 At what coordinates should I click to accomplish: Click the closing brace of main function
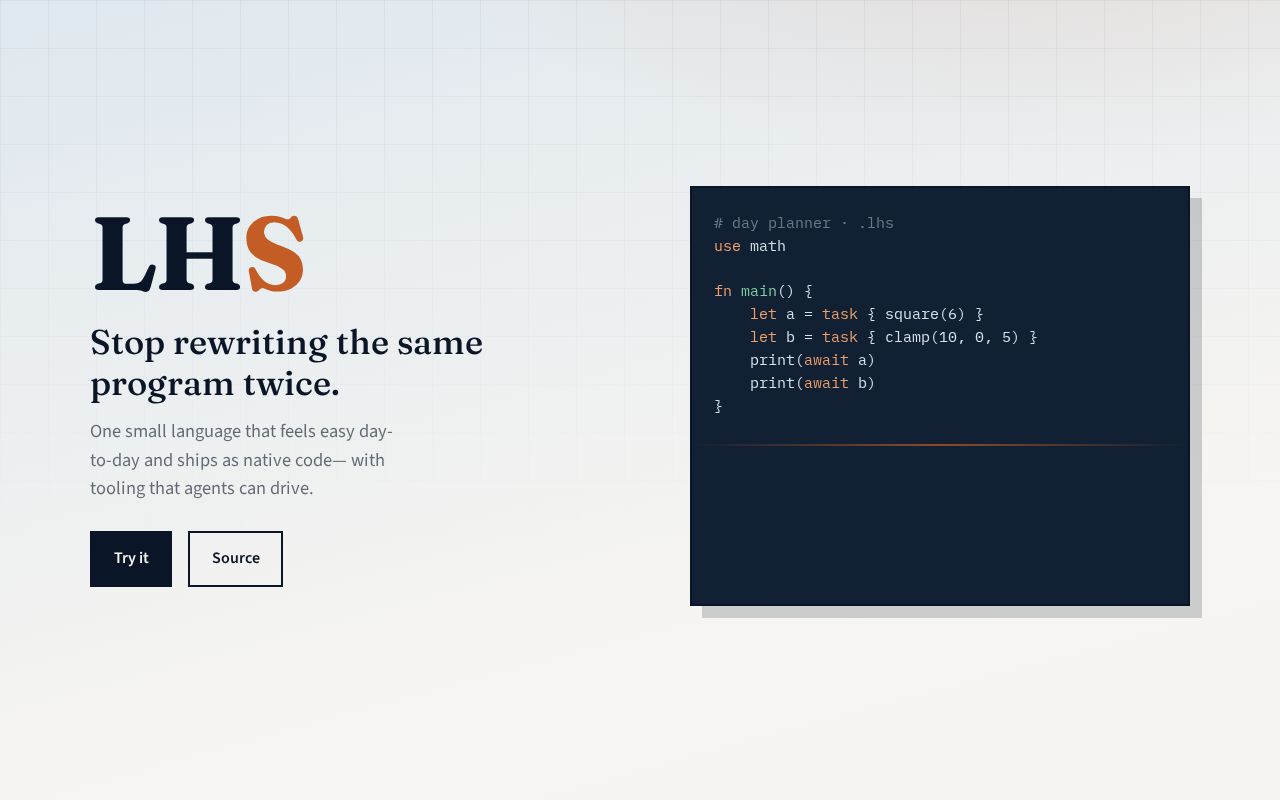click(x=718, y=407)
